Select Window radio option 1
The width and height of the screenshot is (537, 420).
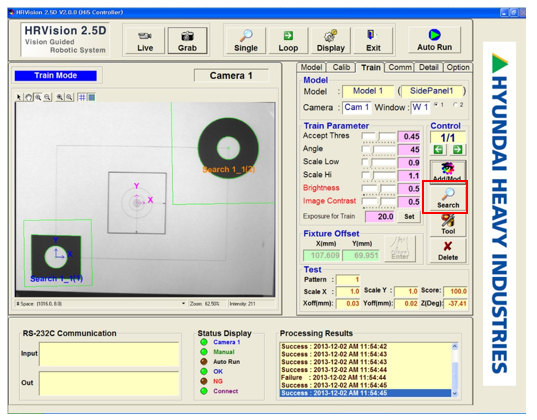tap(436, 104)
